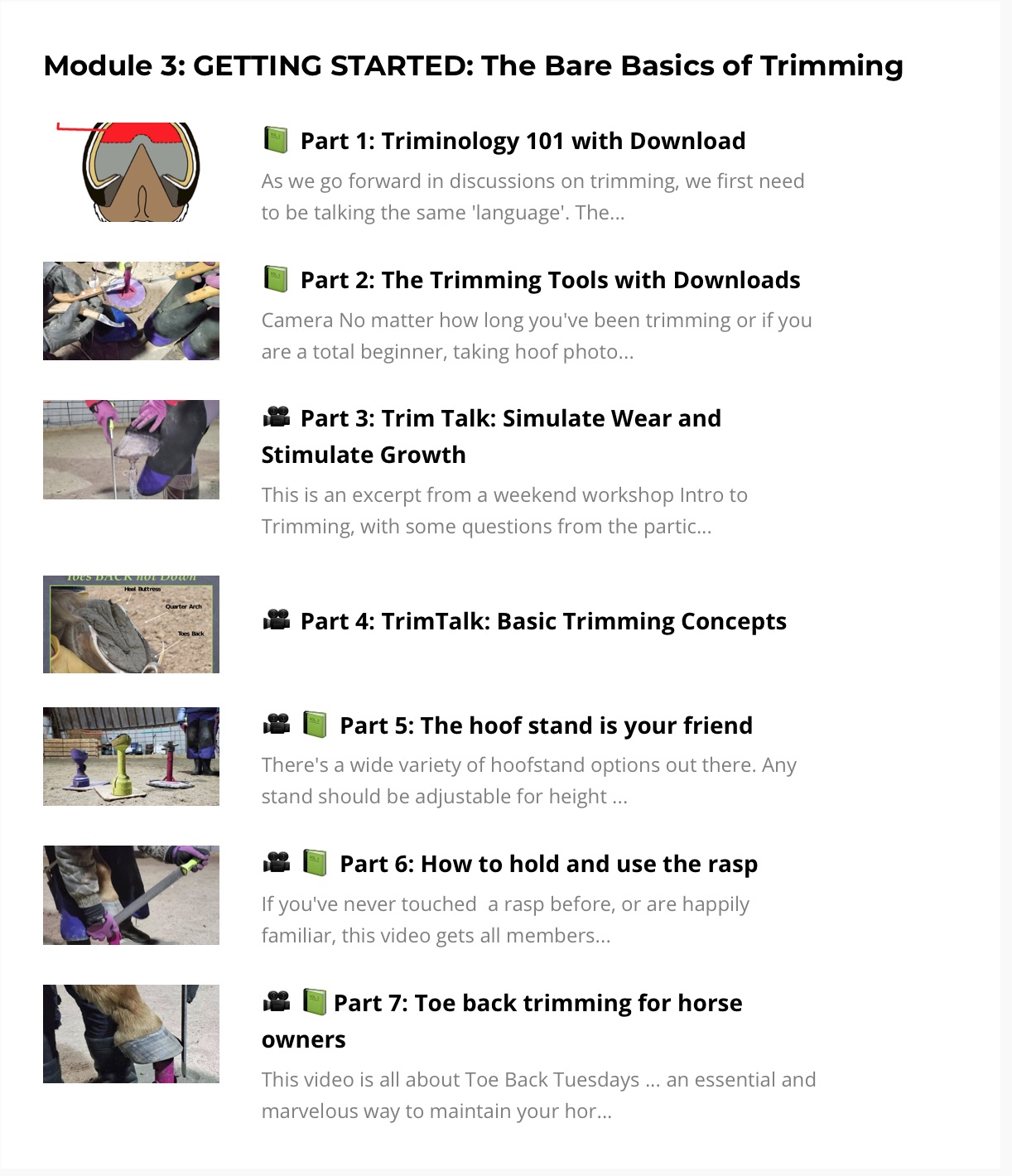Click the green book icon beside Part 5
Screen dimensions: 1012x1176
(315, 725)
